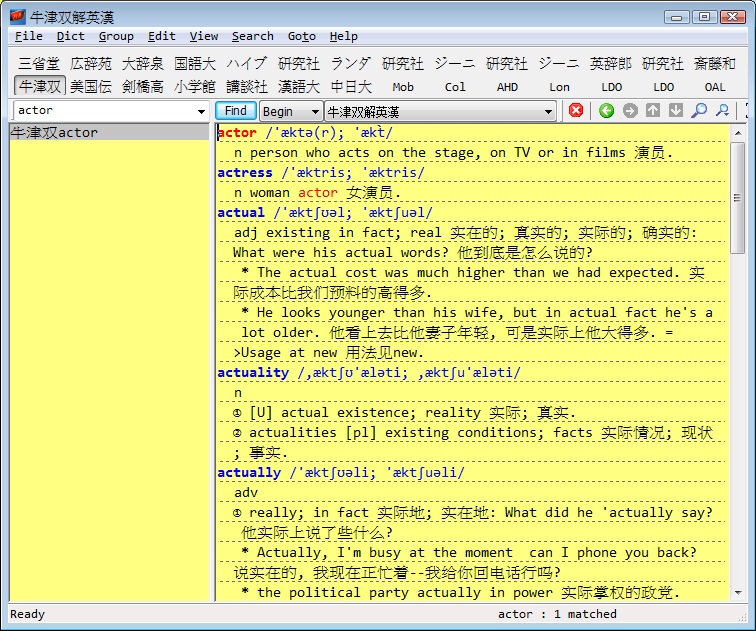Select the 英辞郎 dictionary button
The height and width of the screenshot is (631, 756).
(611, 63)
